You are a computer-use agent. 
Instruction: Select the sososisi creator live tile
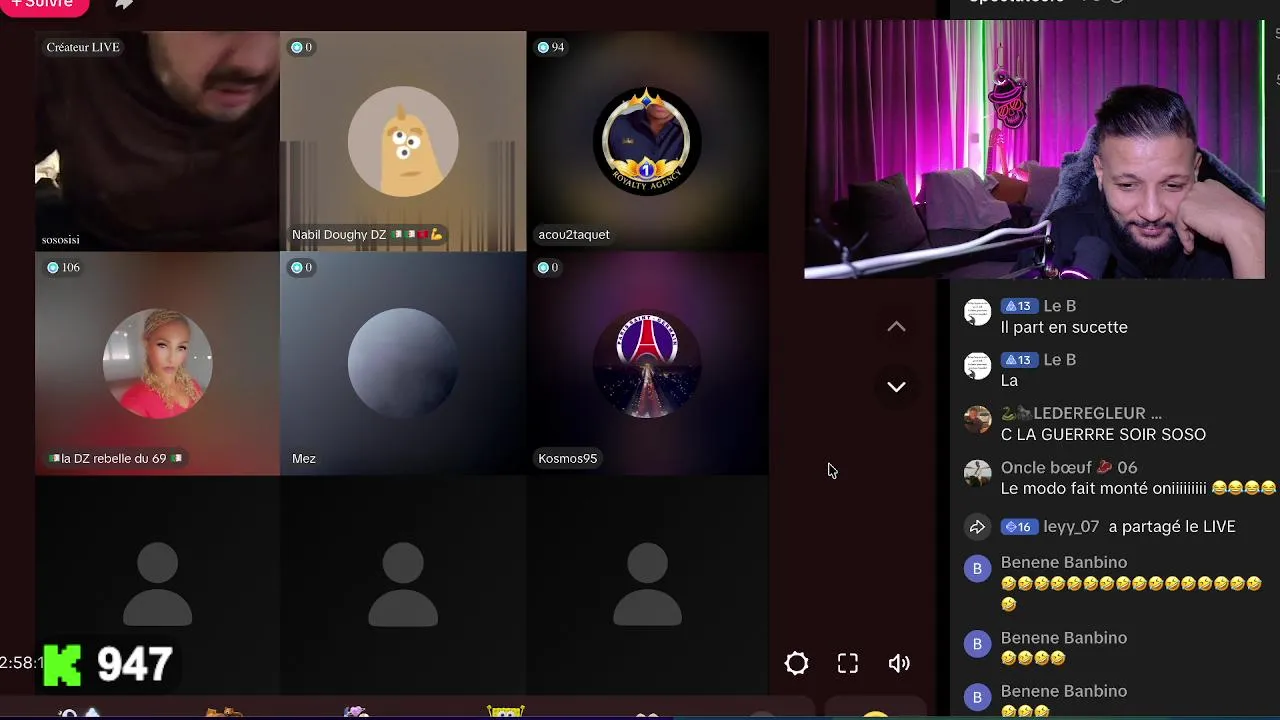coord(157,141)
